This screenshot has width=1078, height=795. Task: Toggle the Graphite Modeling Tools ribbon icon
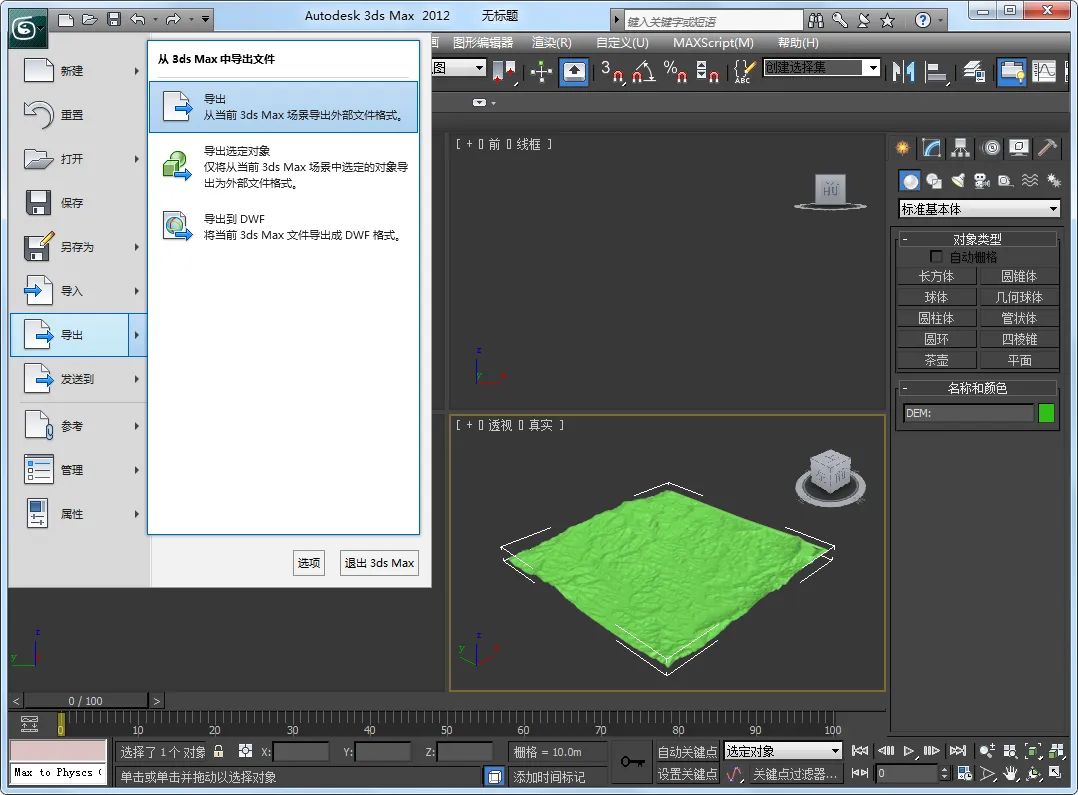click(1011, 72)
